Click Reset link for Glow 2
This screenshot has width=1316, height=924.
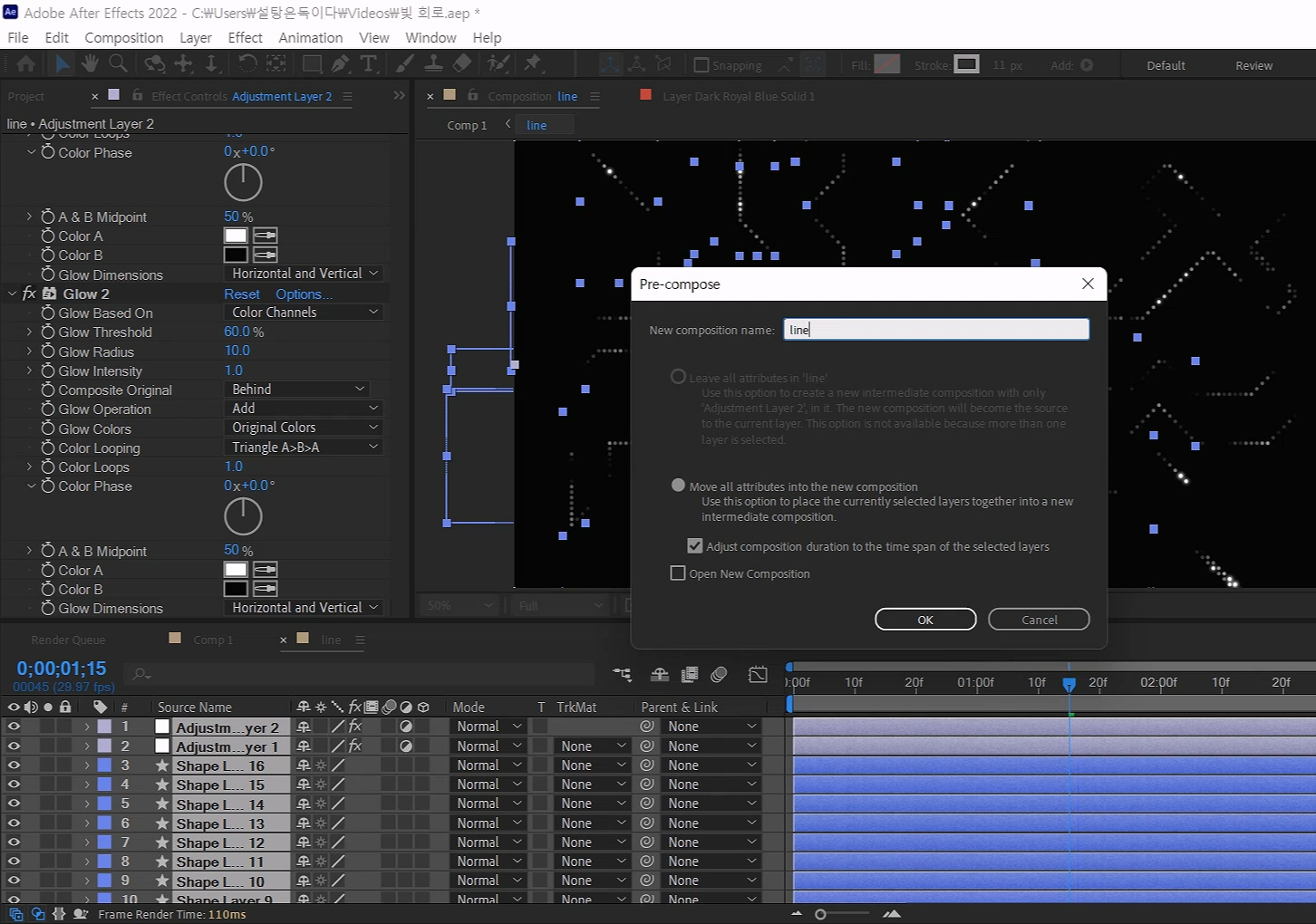242,294
